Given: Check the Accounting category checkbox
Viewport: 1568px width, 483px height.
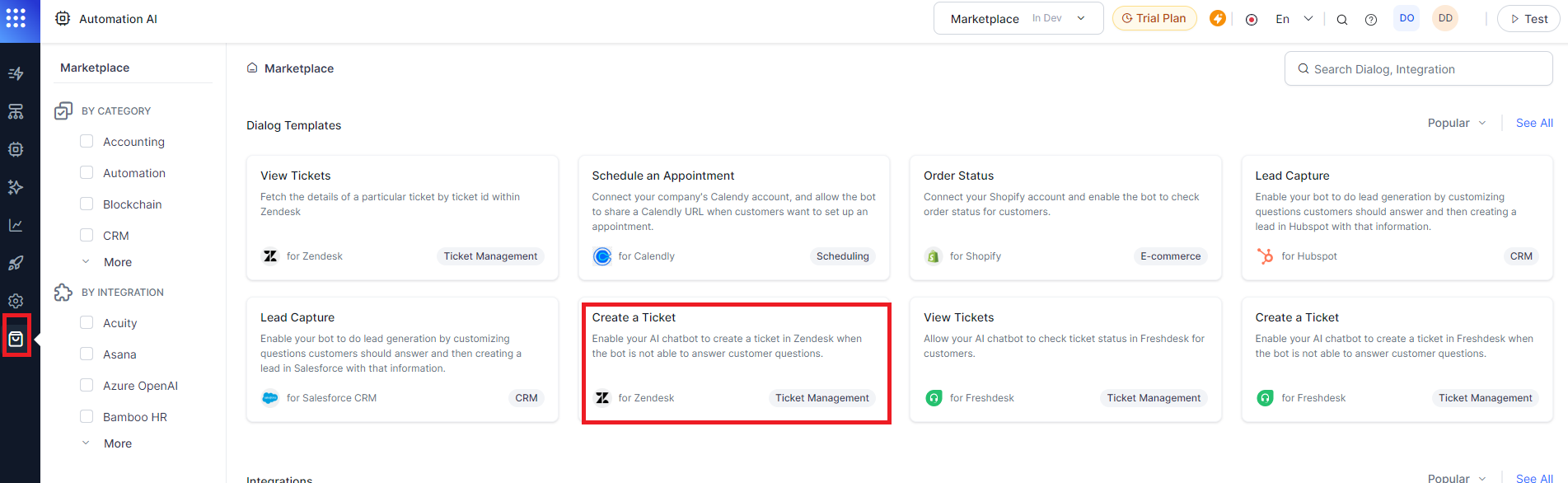Looking at the screenshot, I should 87,141.
